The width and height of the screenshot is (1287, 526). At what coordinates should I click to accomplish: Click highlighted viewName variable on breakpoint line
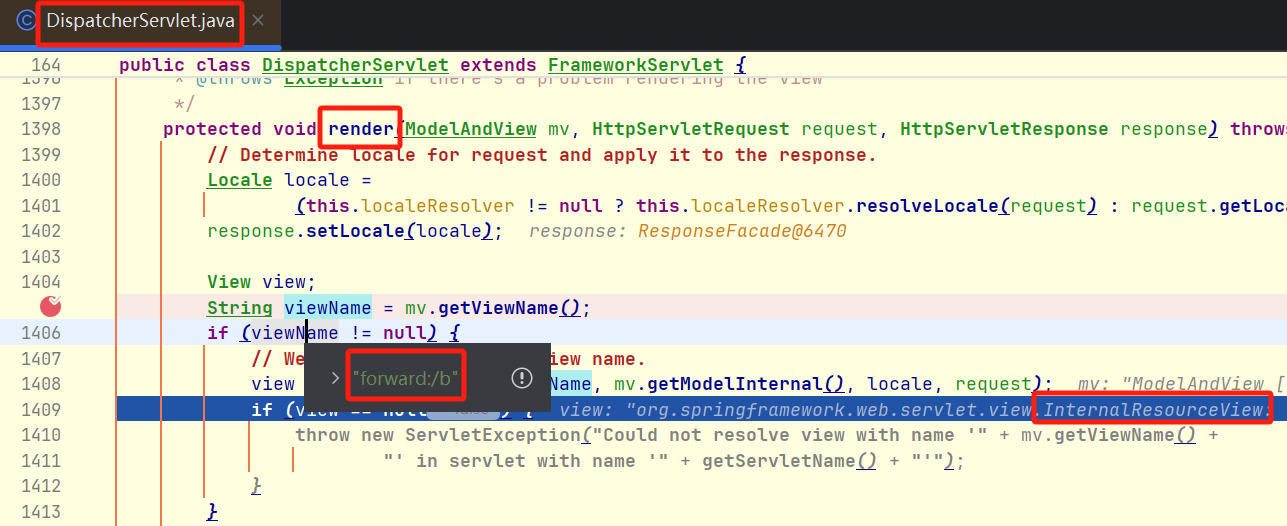click(328, 308)
